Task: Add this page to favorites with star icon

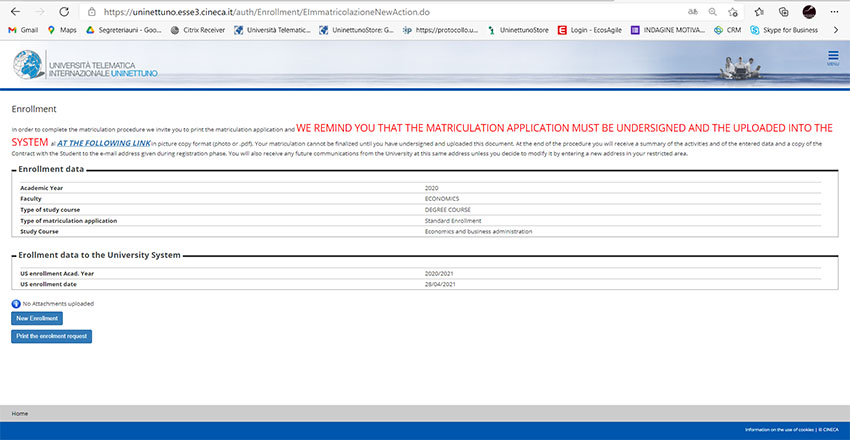Action: (733, 11)
